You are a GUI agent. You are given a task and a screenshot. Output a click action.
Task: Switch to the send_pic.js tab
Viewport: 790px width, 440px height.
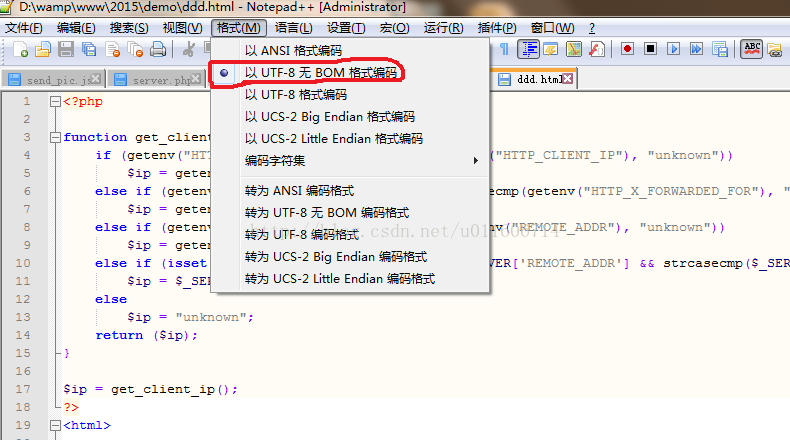[53, 79]
